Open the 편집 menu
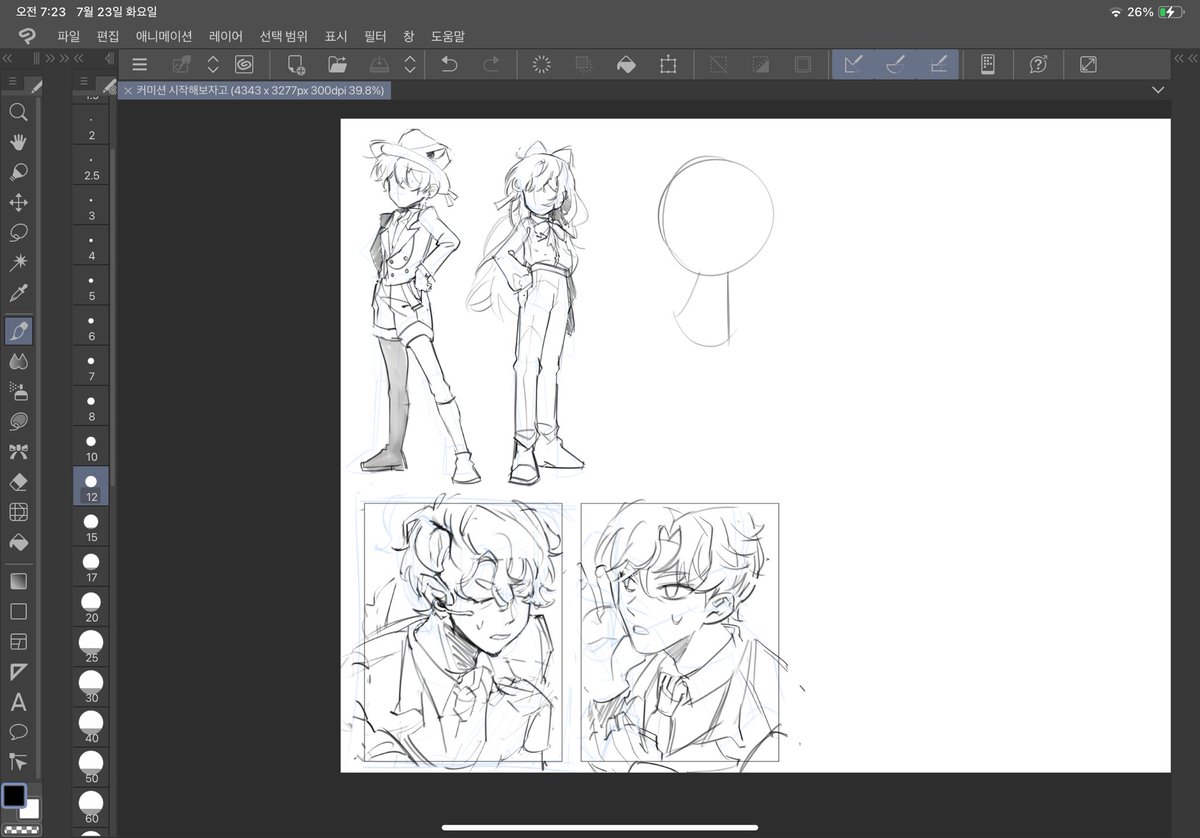This screenshot has height=838, width=1200. [x=108, y=36]
